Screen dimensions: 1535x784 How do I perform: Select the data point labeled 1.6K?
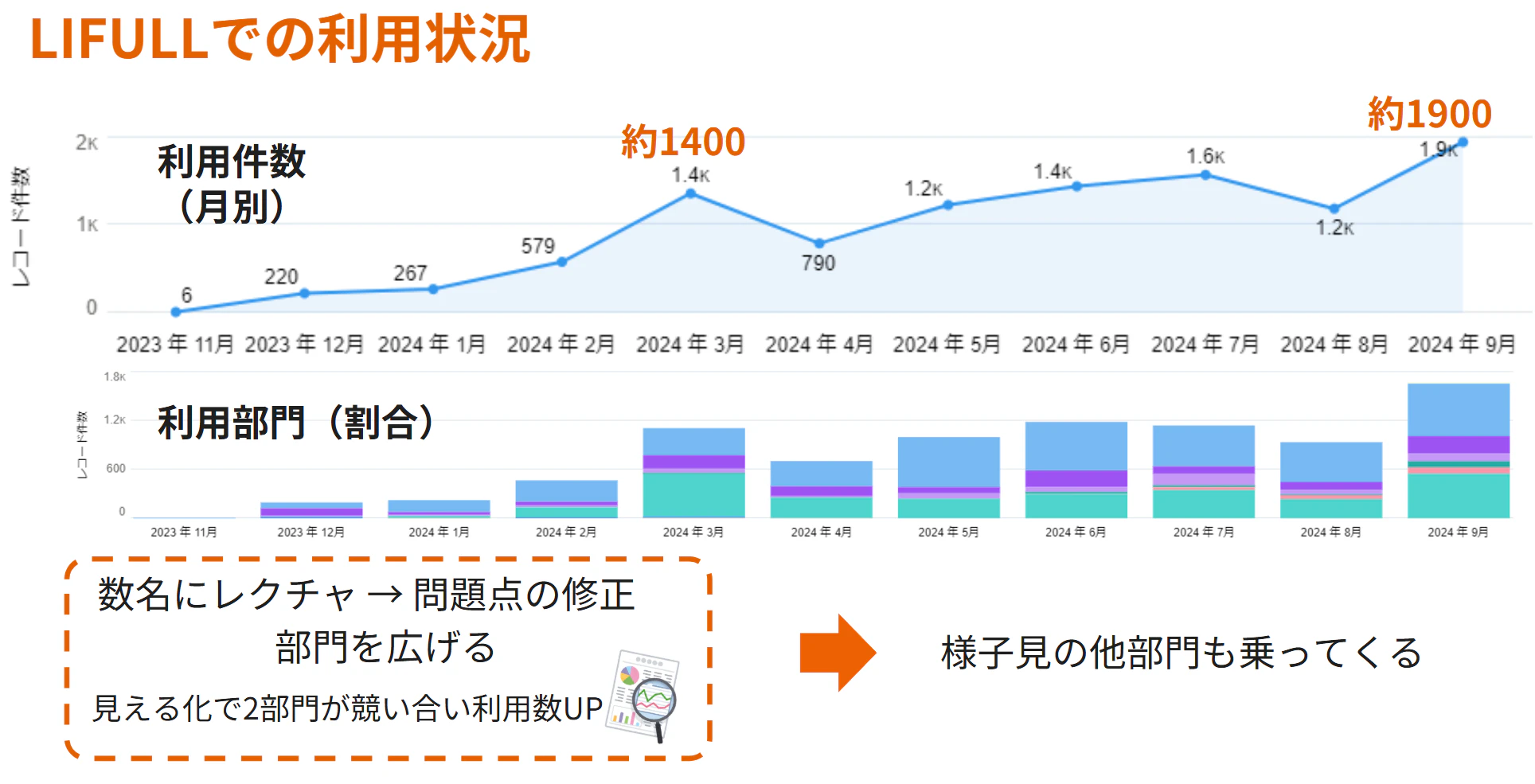[1205, 175]
